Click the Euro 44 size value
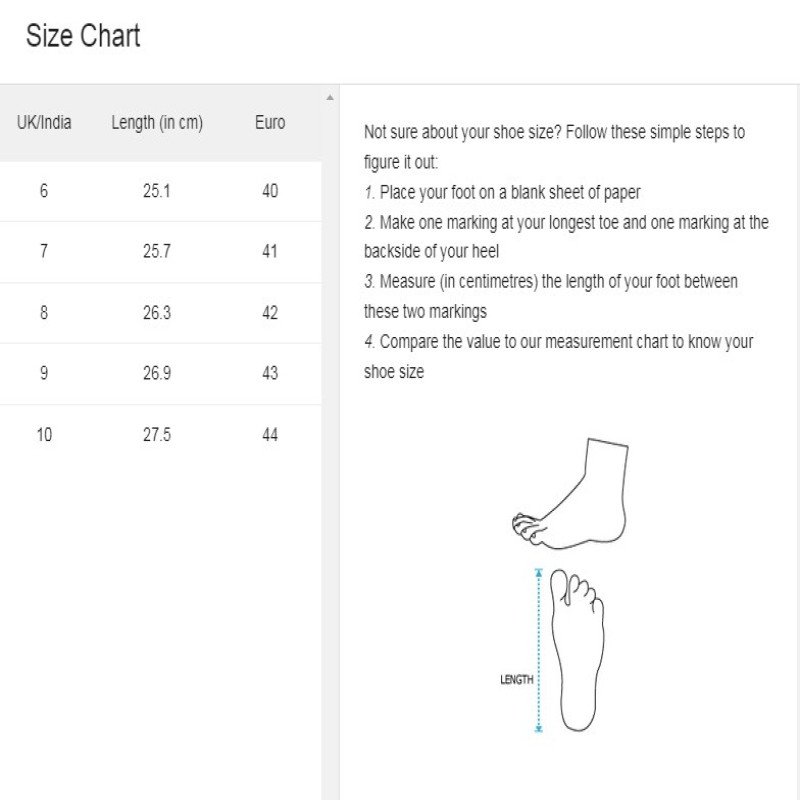 pyautogui.click(x=270, y=435)
